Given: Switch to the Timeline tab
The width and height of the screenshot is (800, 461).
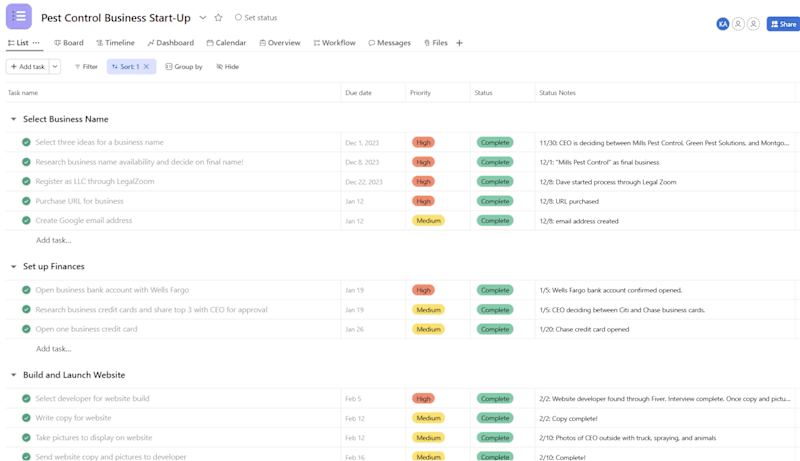Looking at the screenshot, I should pos(116,43).
